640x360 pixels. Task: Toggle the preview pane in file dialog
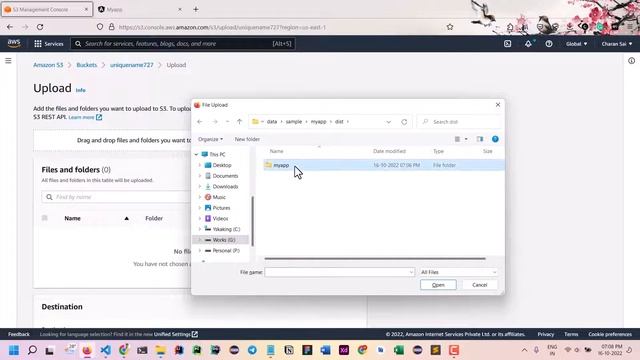coord(480,139)
